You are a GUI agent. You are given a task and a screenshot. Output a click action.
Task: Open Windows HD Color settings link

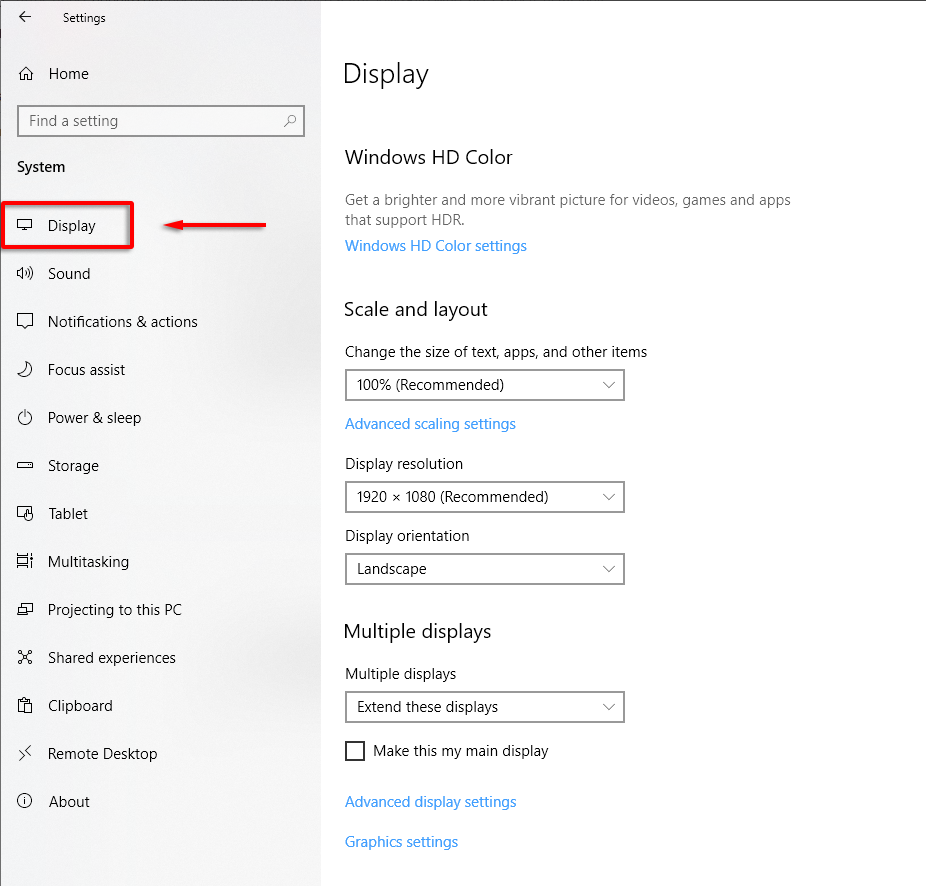coord(435,246)
